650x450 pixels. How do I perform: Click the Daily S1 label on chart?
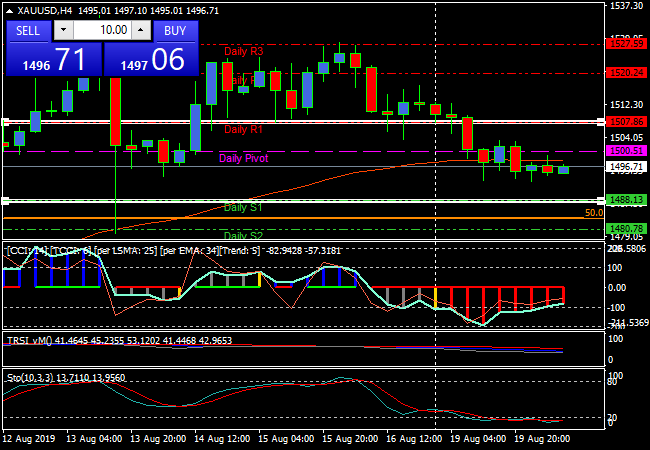pos(243,207)
